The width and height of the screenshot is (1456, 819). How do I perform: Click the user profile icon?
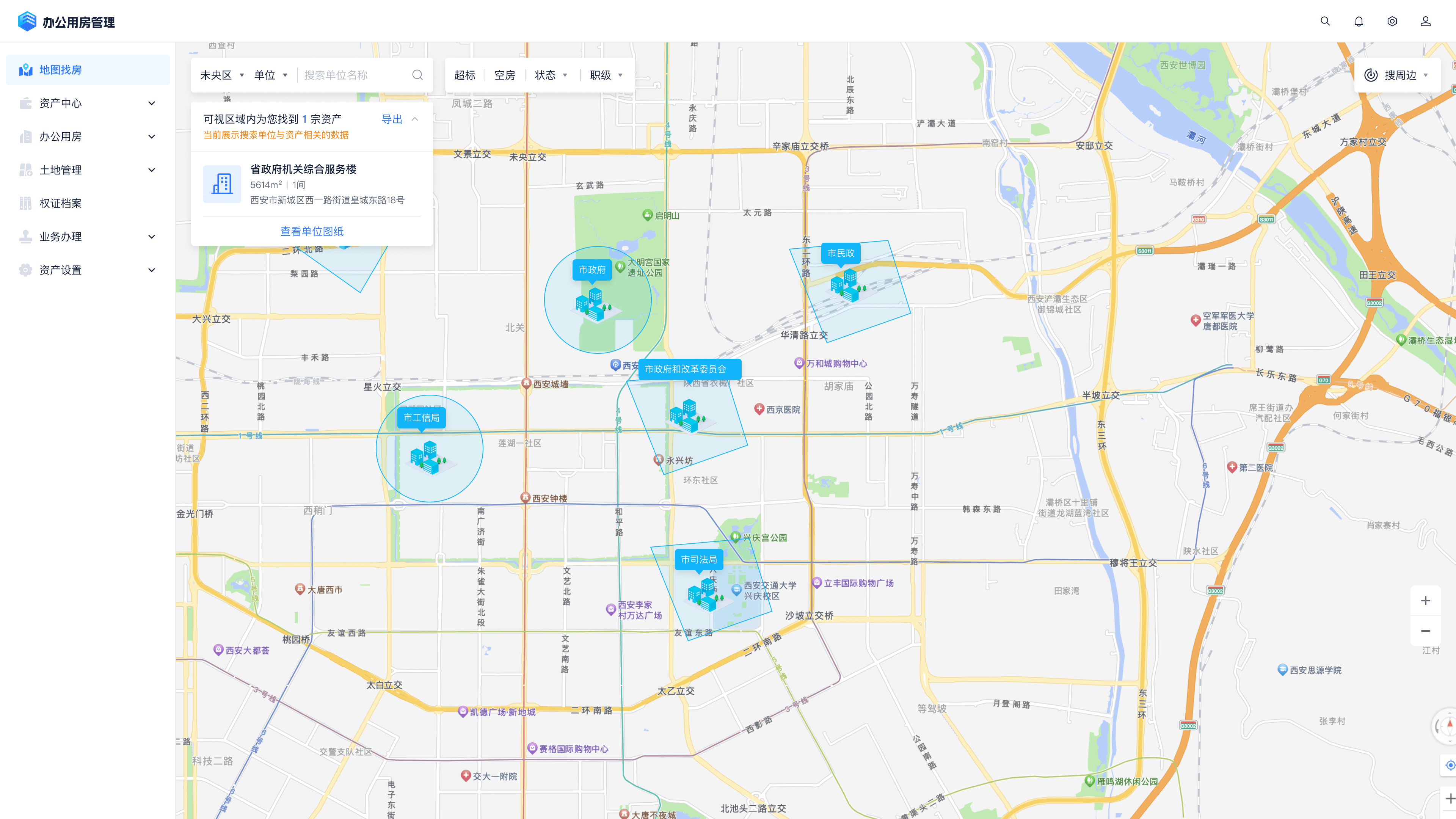click(1426, 22)
